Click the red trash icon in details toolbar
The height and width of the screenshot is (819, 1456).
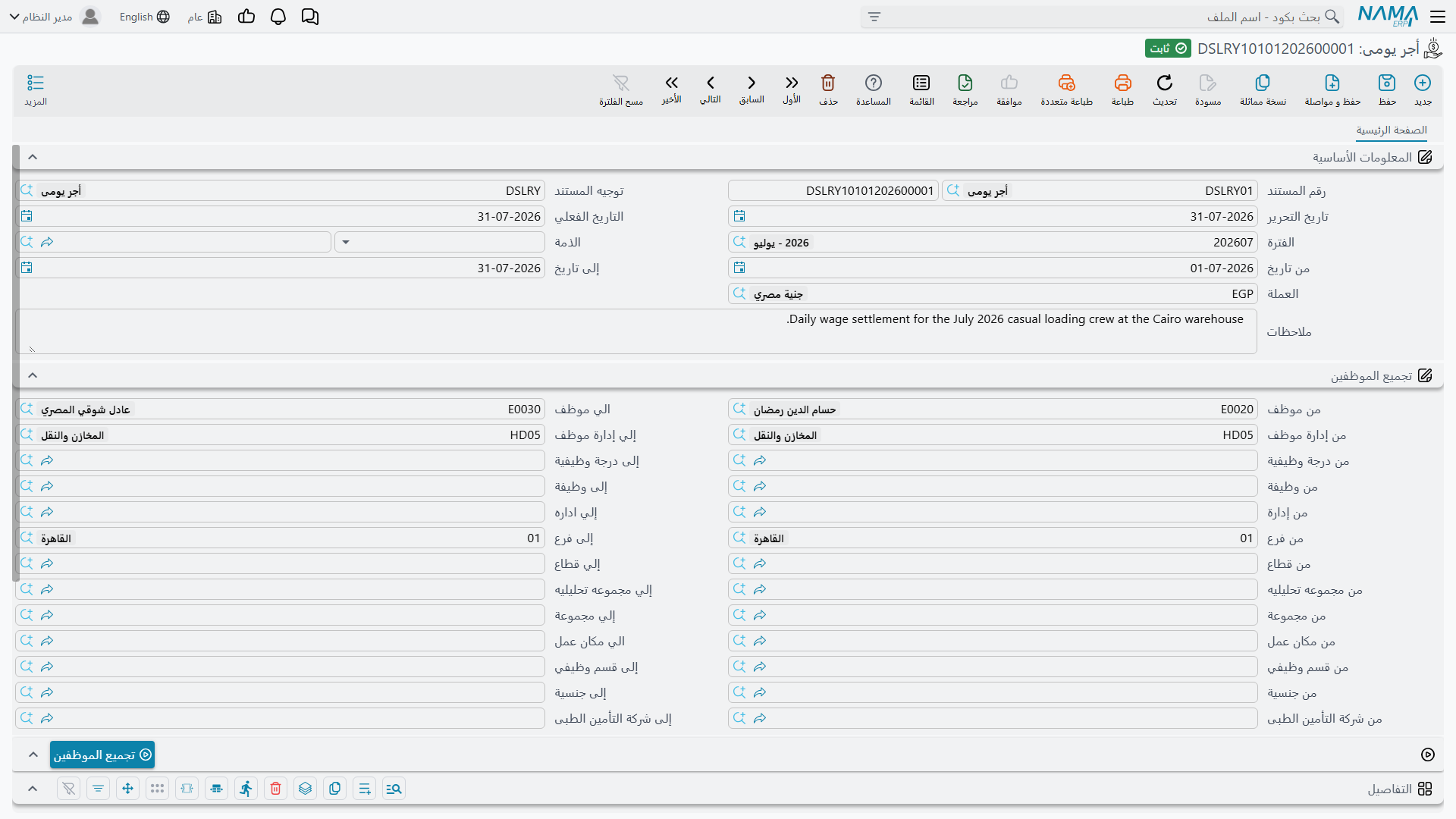[x=275, y=789]
